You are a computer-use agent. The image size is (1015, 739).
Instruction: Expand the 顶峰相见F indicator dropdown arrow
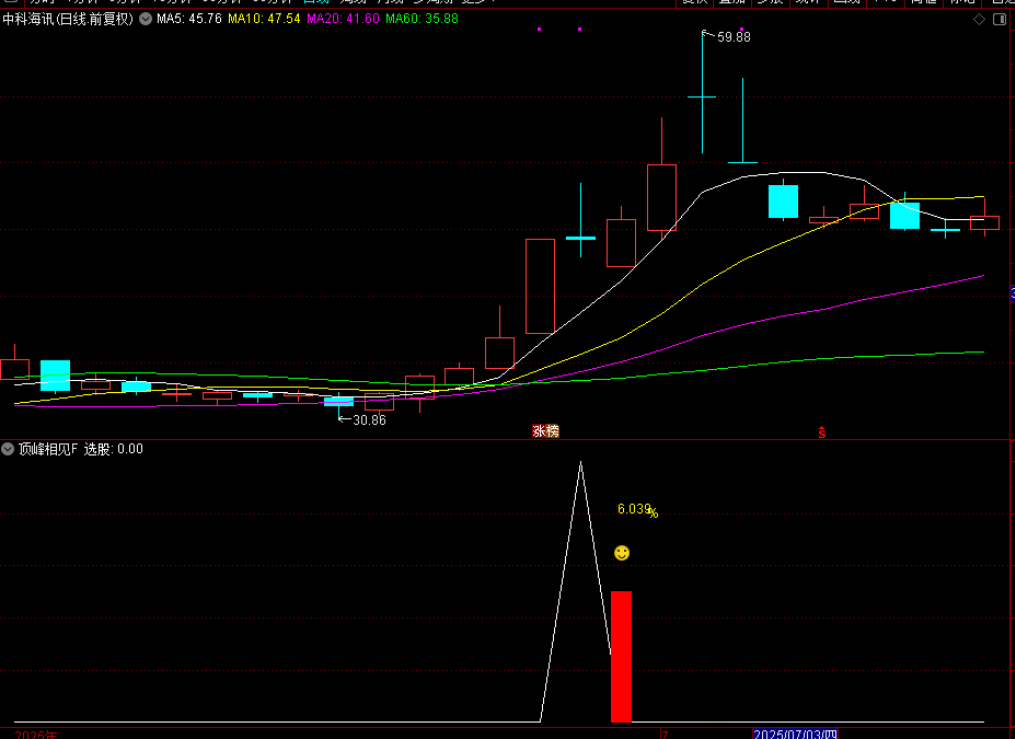coord(9,449)
